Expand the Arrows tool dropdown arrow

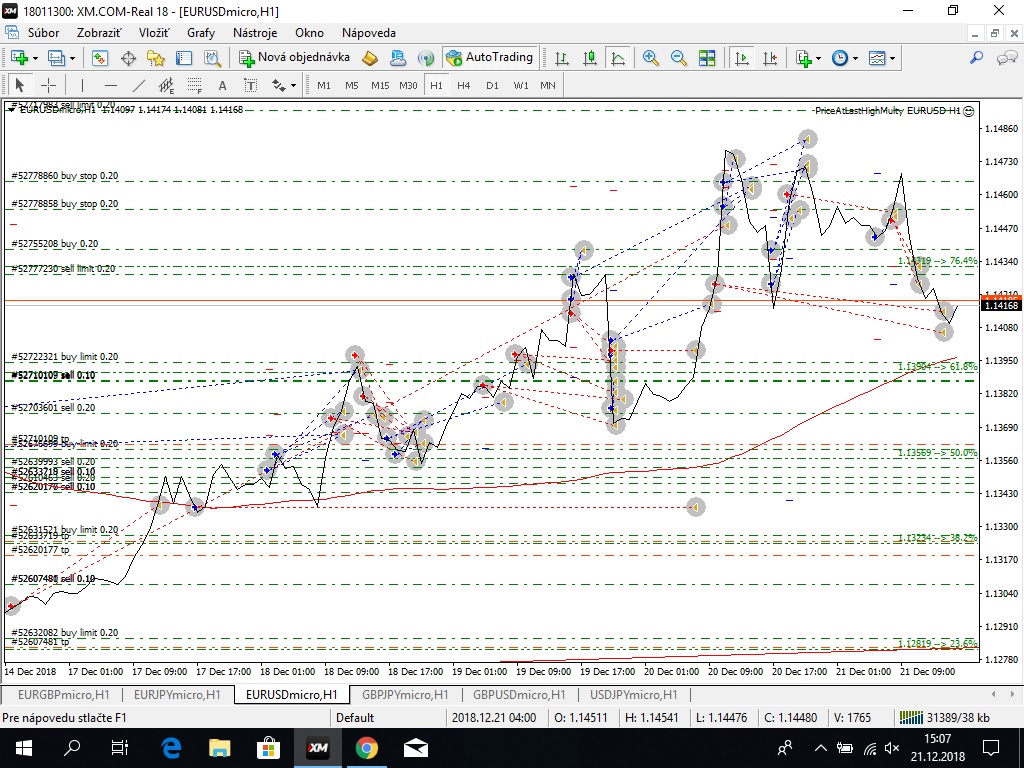pos(293,86)
